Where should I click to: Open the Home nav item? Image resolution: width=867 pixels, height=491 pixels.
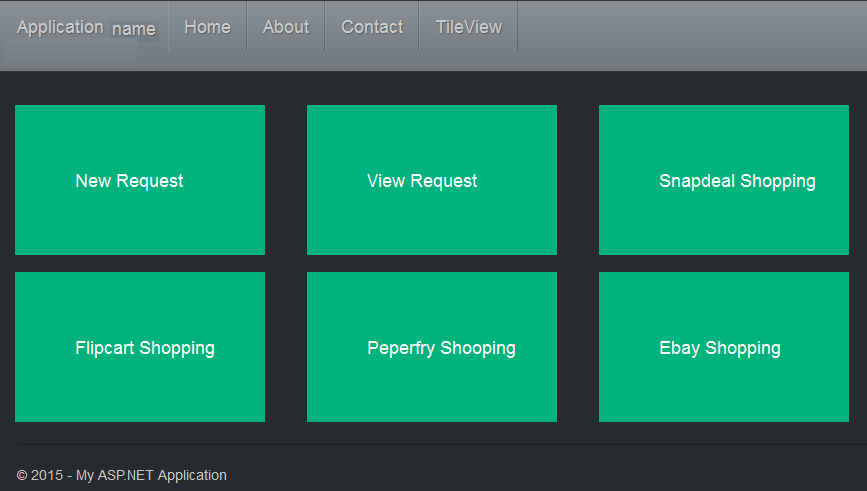coord(207,27)
